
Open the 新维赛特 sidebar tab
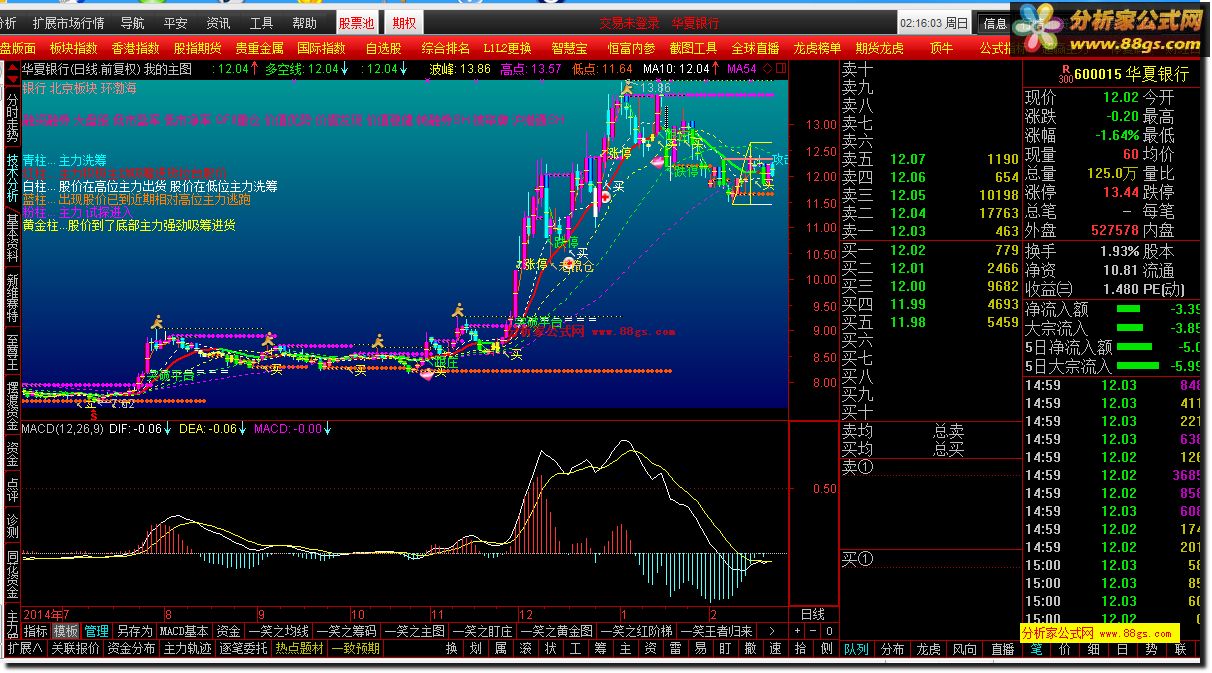pyautogui.click(x=12, y=298)
